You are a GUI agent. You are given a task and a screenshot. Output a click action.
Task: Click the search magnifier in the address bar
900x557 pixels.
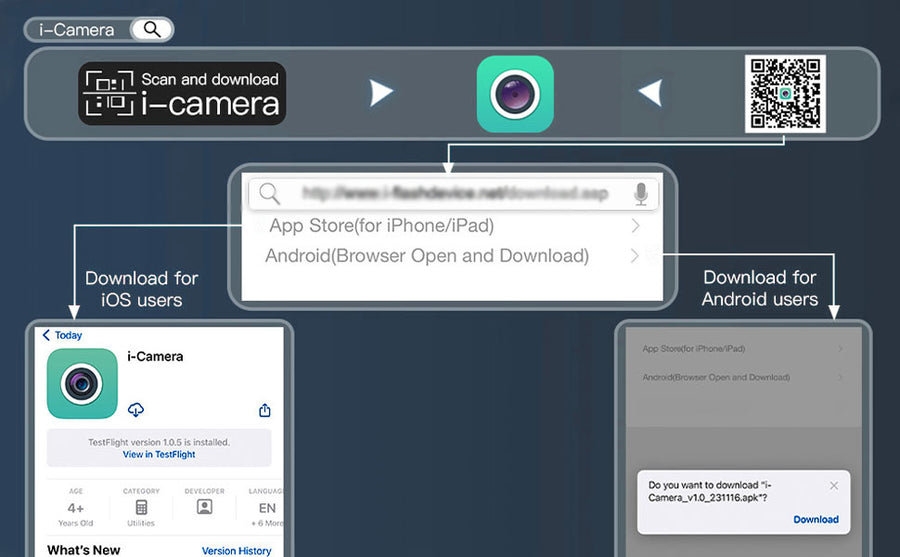point(270,194)
